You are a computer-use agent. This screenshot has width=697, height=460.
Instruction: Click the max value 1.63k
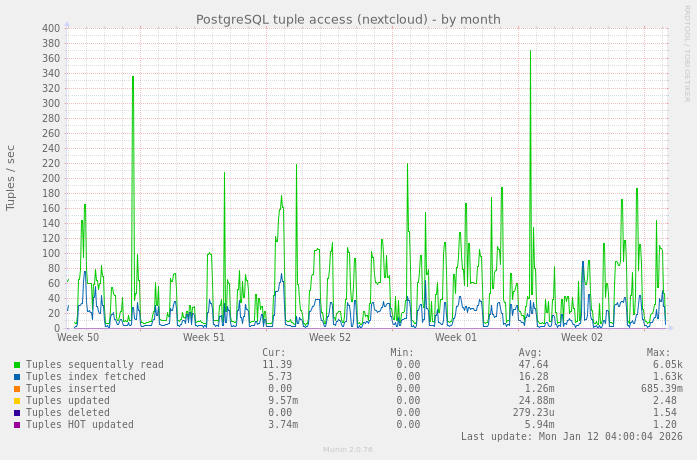[x=668, y=376]
